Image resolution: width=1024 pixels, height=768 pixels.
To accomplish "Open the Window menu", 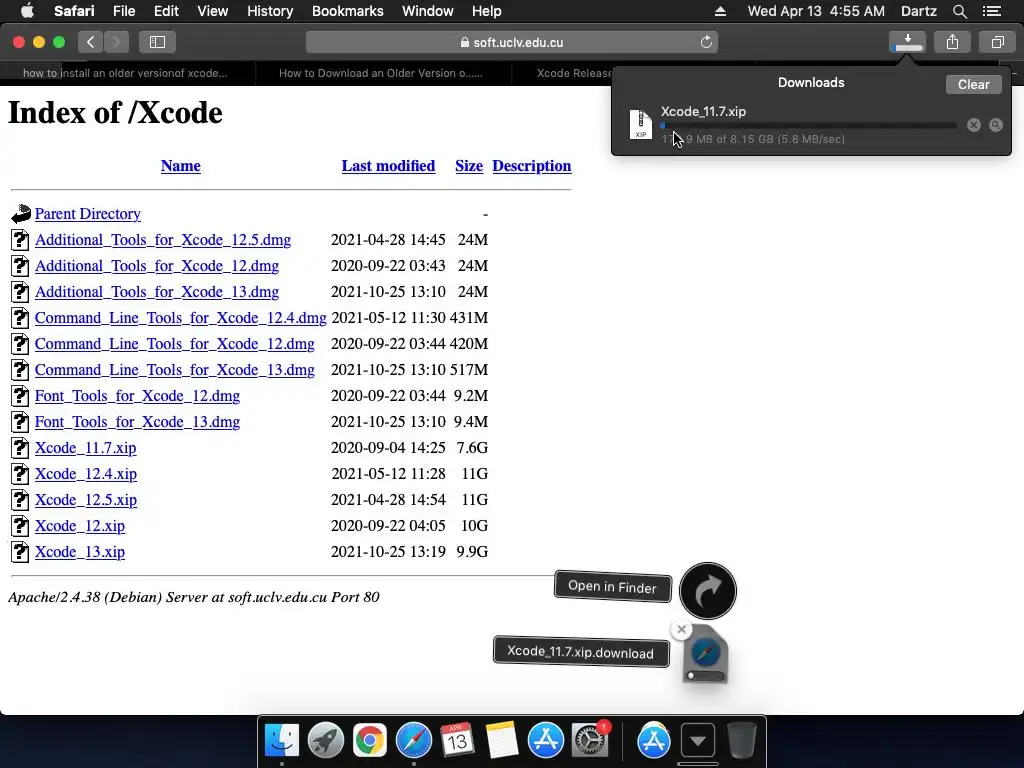I will (x=427, y=11).
